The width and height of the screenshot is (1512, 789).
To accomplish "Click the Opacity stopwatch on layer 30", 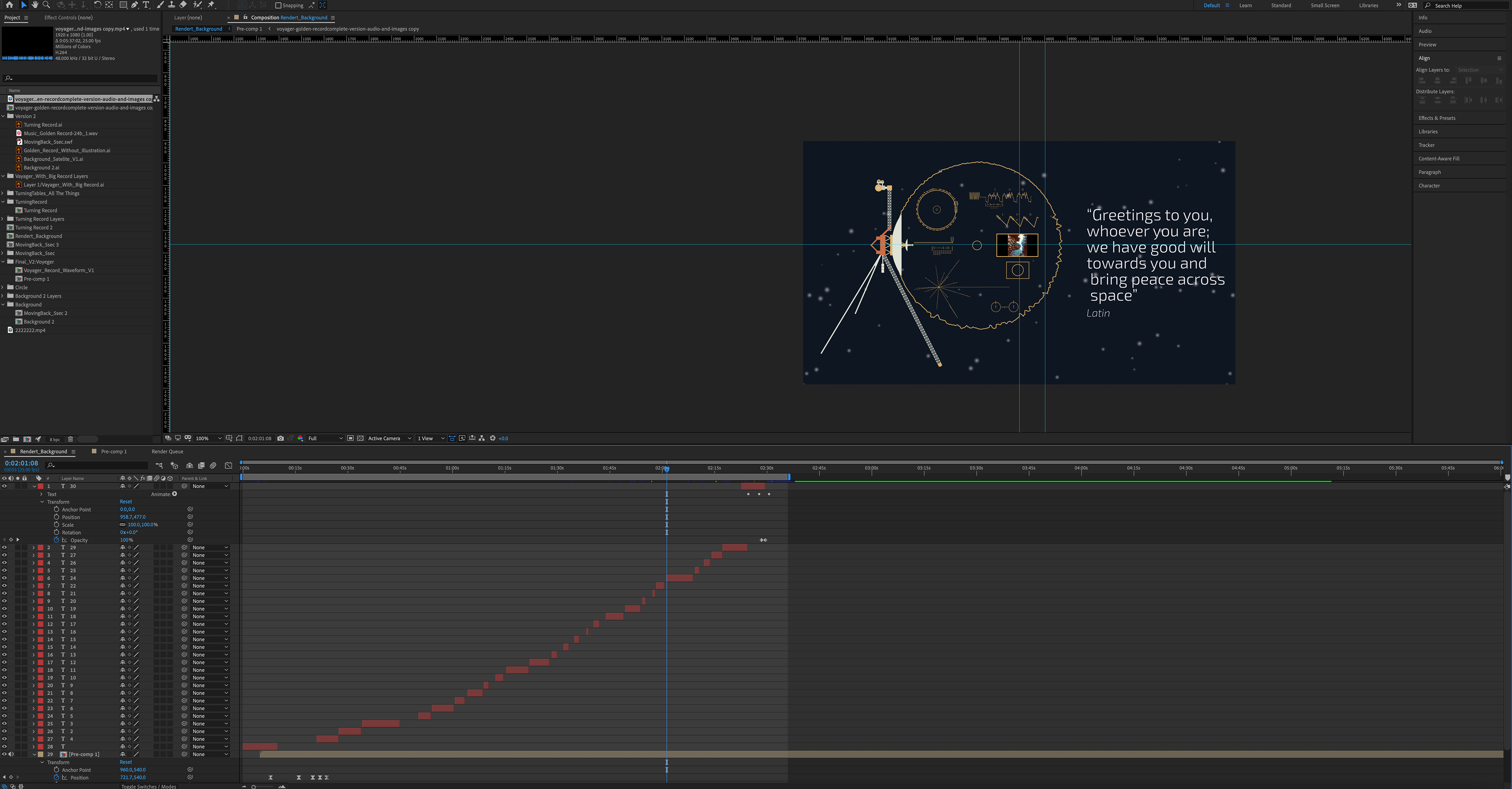I will point(56,540).
